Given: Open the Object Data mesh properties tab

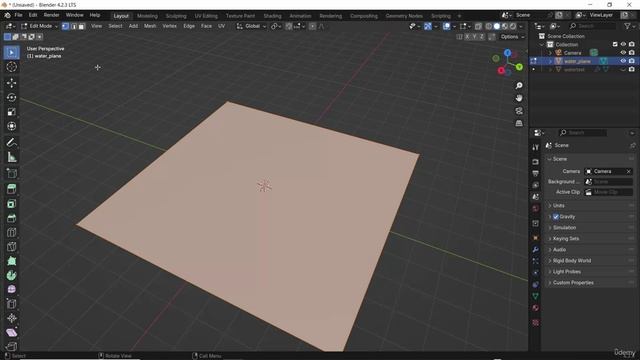Looking at the screenshot, I should click(x=536, y=296).
